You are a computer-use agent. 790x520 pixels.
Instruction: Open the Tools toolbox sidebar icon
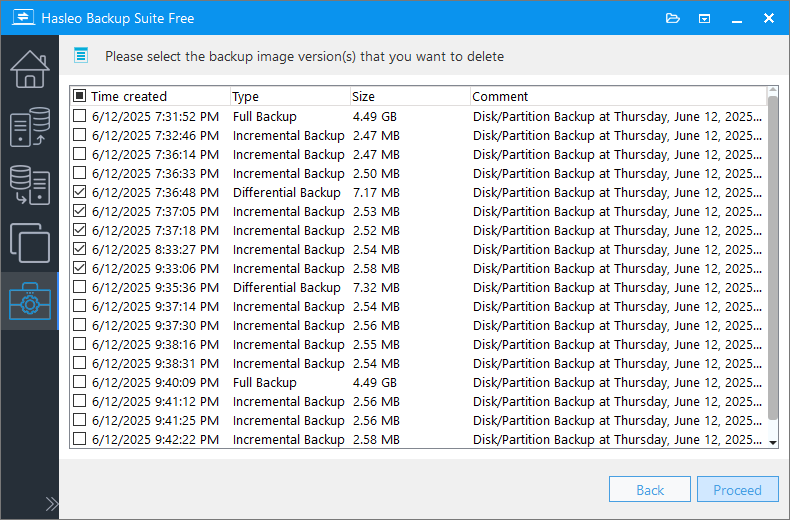pos(30,301)
